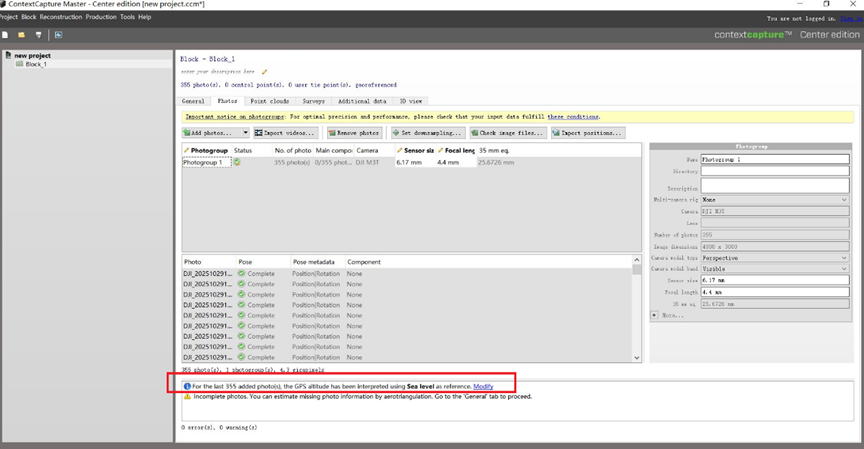Open the Additional data tab
This screenshot has height=449, width=864.
pos(362,101)
